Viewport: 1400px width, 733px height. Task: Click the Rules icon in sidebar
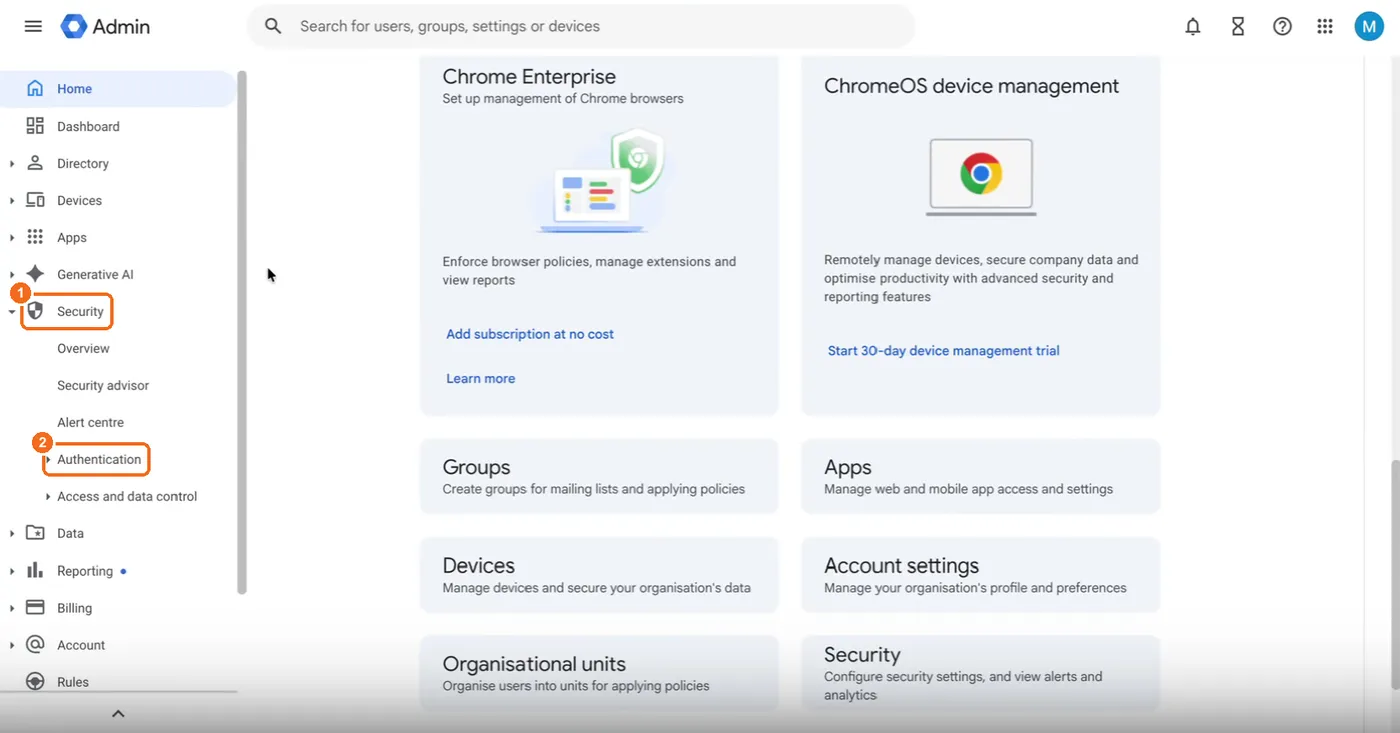coord(35,681)
